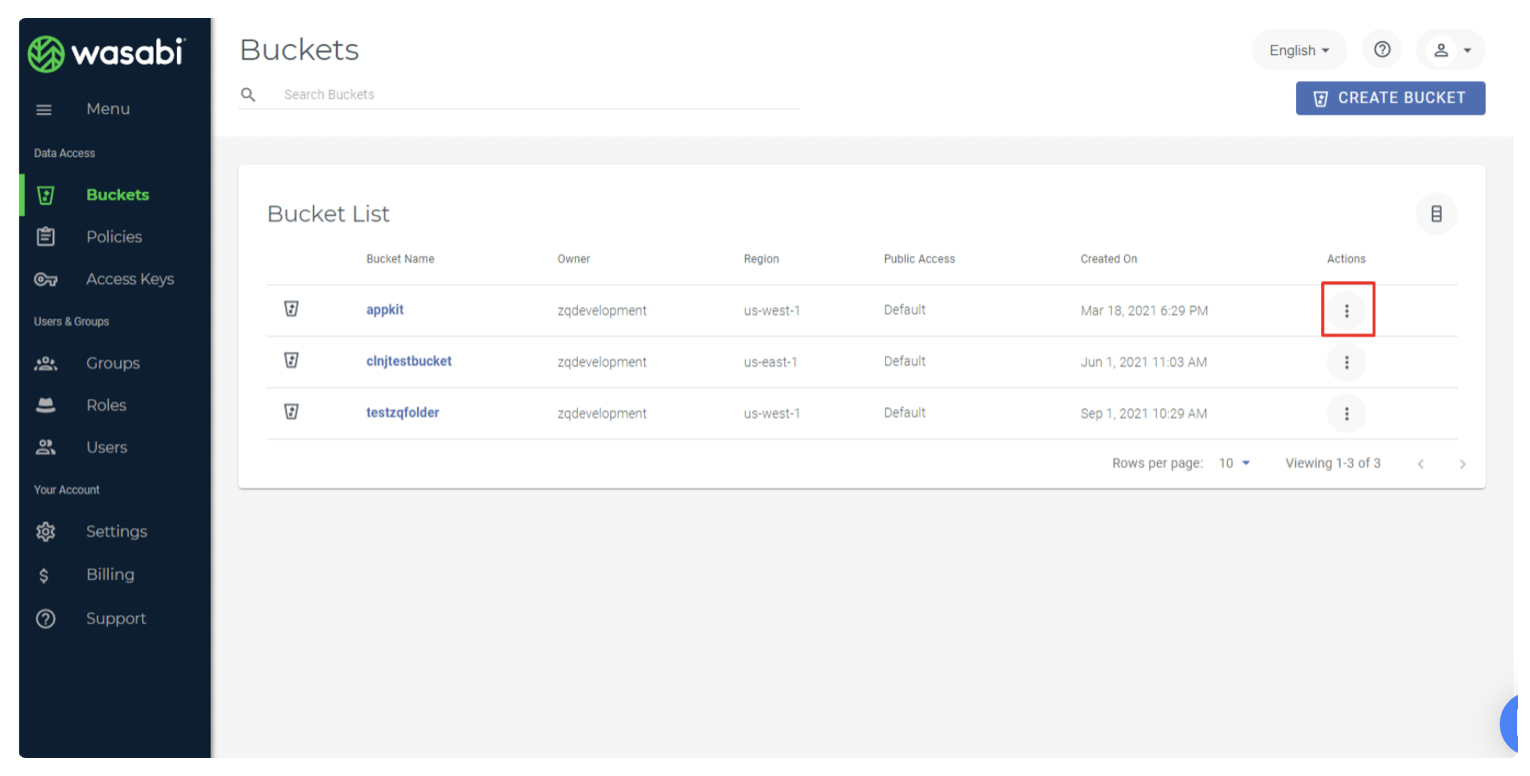Viewport: 1530px width, 776px height.
Task: Click the hamburger Menu icon in sidebar
Action: [x=44, y=110]
